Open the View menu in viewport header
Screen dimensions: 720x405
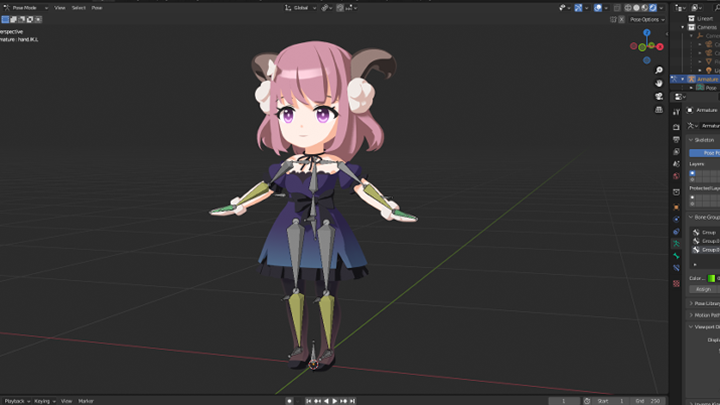(60, 8)
